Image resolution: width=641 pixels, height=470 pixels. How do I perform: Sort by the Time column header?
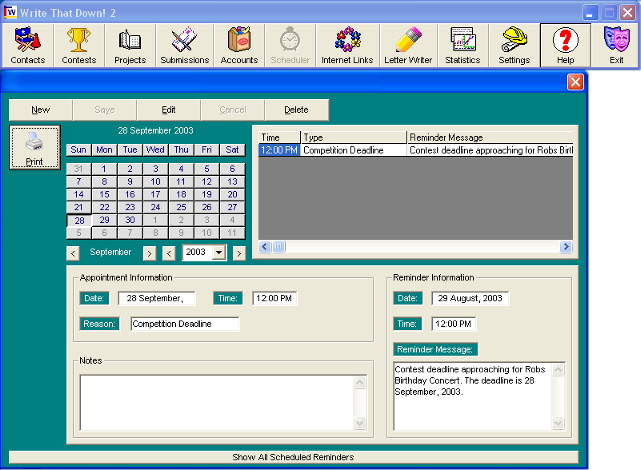click(280, 137)
